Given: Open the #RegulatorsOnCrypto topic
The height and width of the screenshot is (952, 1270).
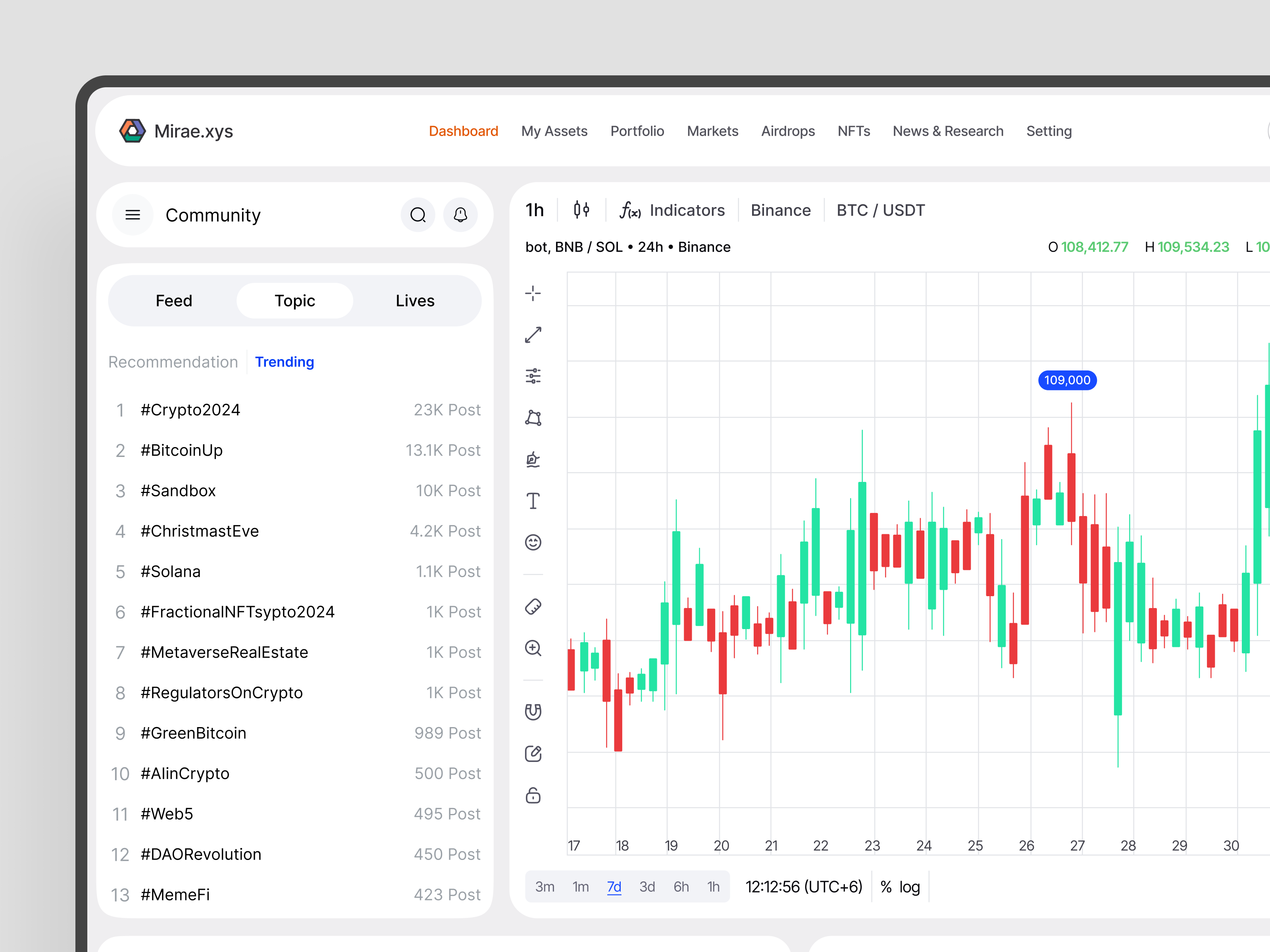Looking at the screenshot, I should click(294, 693).
